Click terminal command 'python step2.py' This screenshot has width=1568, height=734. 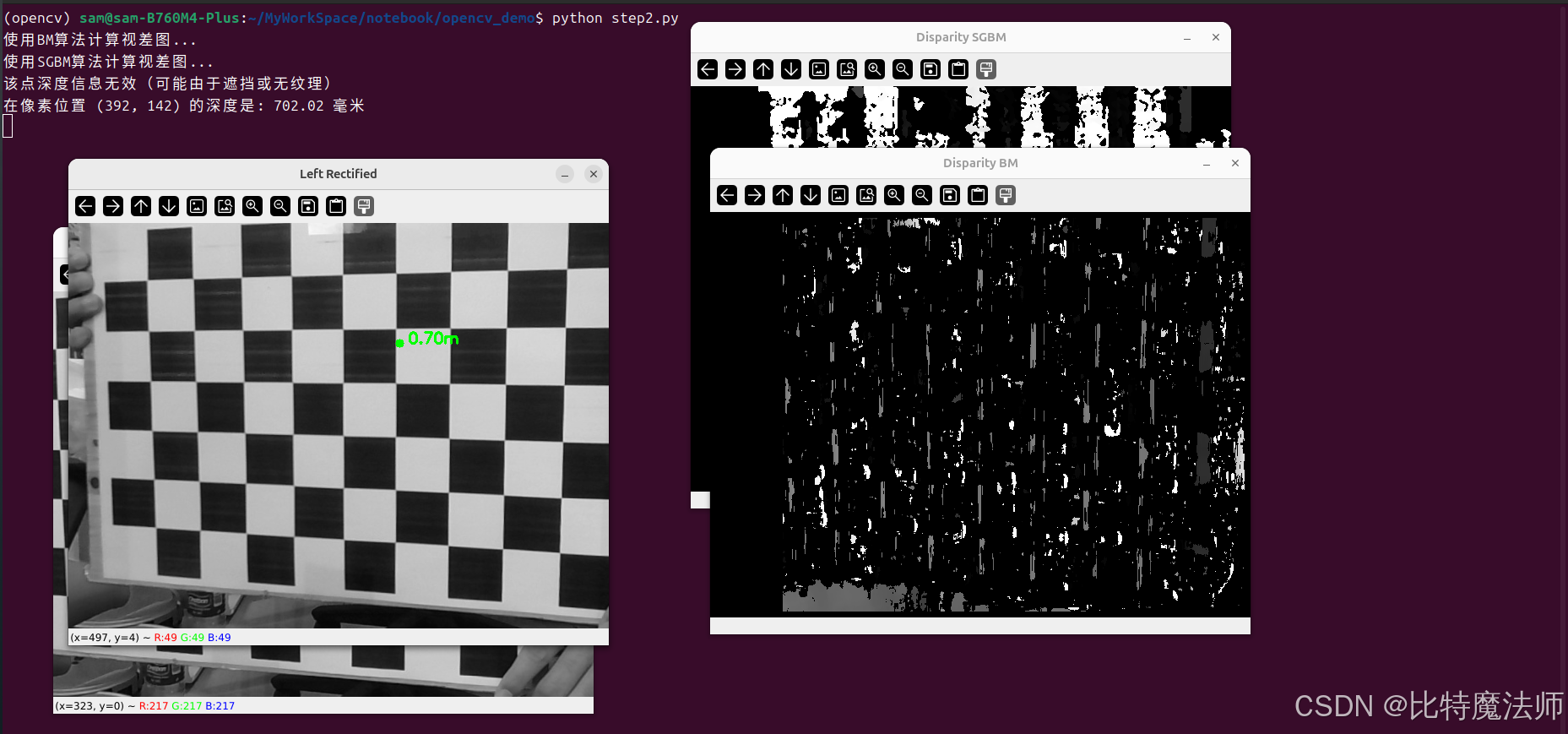click(615, 18)
